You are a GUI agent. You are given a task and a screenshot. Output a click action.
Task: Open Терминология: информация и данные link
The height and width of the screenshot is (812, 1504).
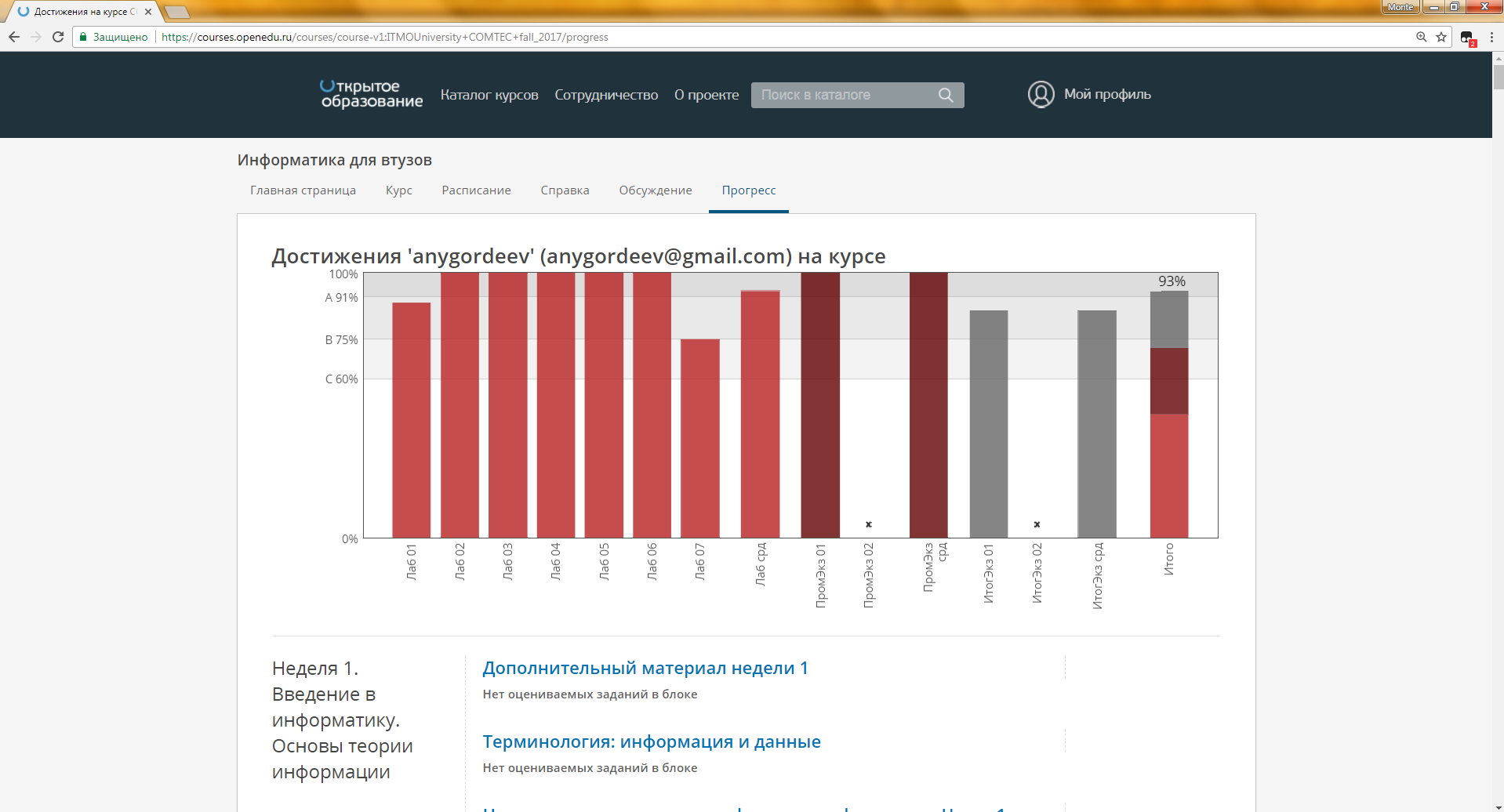coord(651,741)
